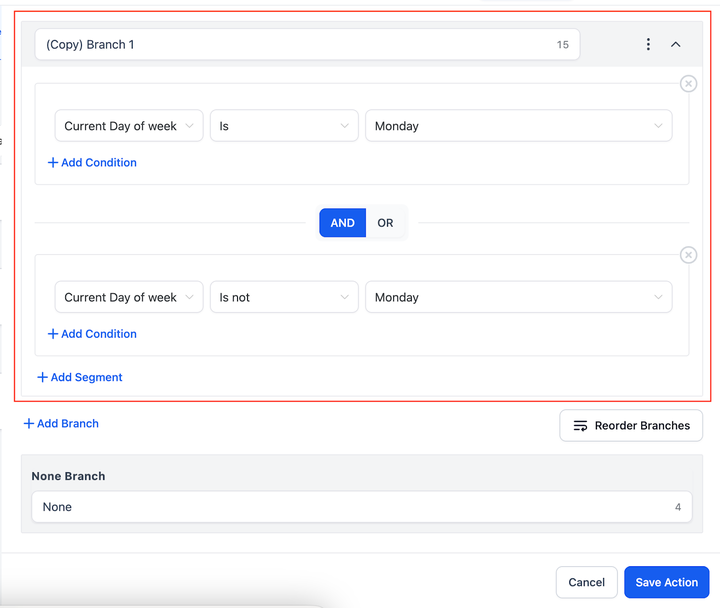This screenshot has height=608, width=720.
Task: Open the Is operator dropdown
Action: pyautogui.click(x=284, y=126)
